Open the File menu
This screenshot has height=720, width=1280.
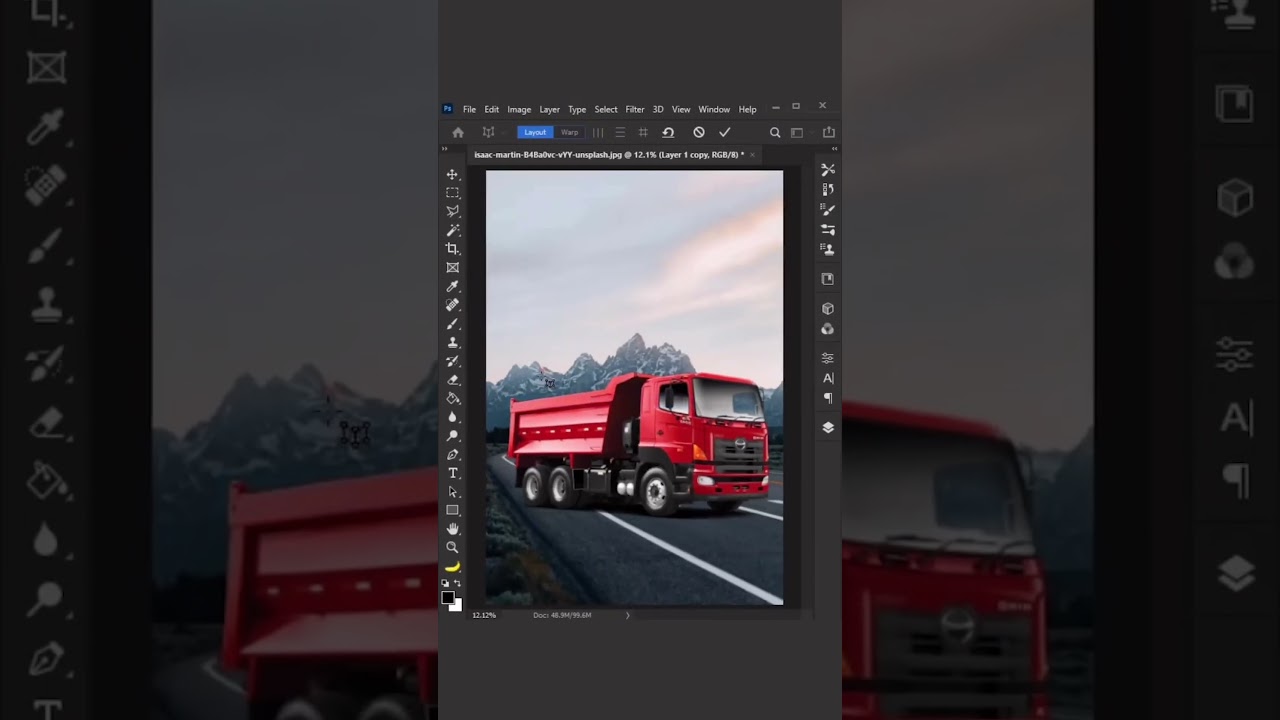(x=469, y=109)
